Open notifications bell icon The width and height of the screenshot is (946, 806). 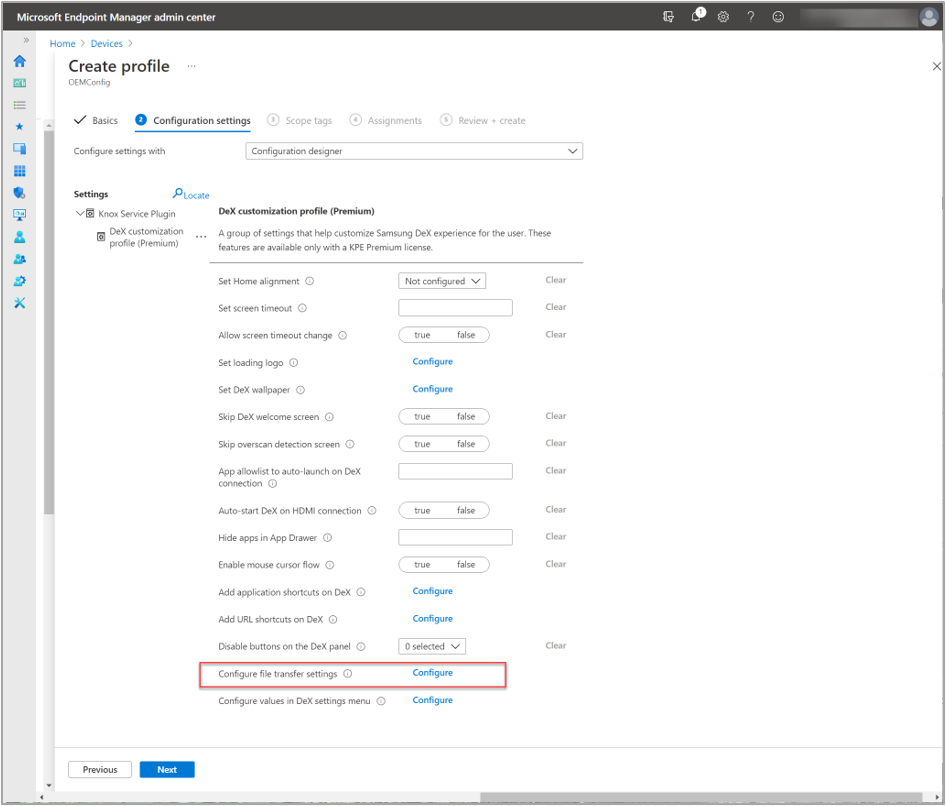click(697, 16)
